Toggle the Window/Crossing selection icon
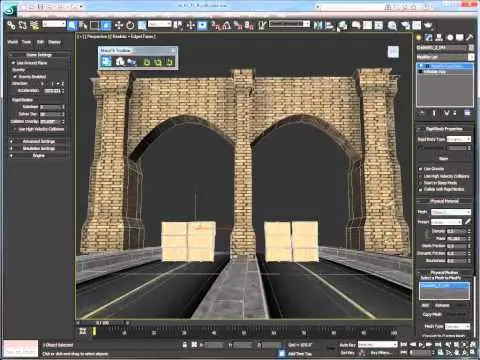Image resolution: width=480 pixels, height=360 pixels. click(106, 25)
